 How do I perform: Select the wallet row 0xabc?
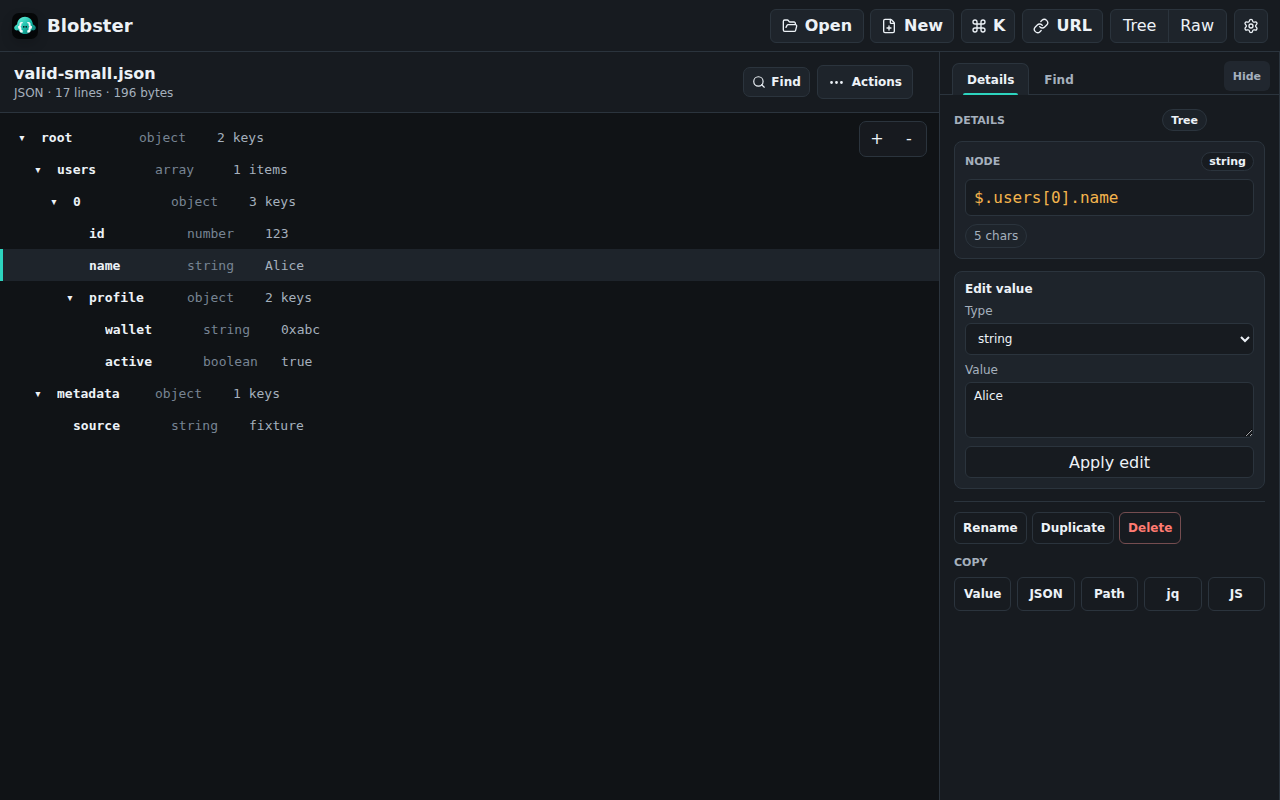coord(470,329)
